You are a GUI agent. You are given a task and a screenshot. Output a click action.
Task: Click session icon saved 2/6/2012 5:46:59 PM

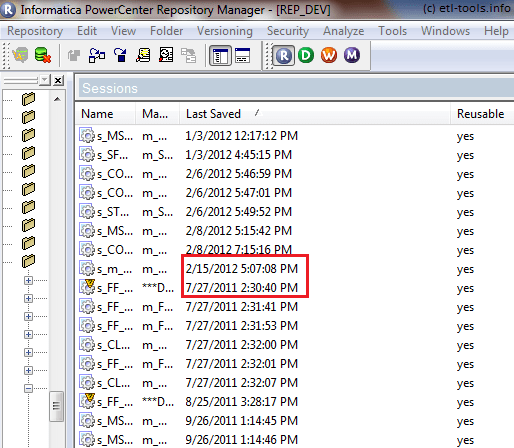tap(87, 174)
